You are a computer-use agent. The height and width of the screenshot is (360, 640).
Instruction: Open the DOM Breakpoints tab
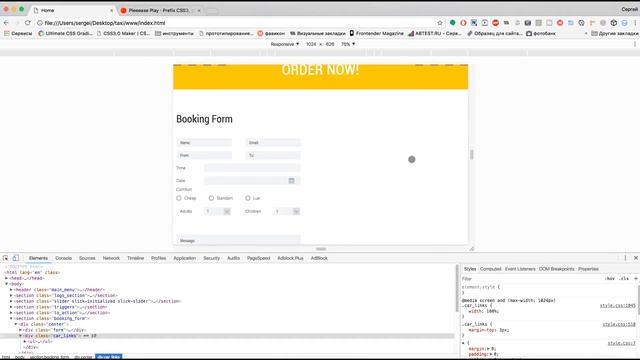click(556, 269)
